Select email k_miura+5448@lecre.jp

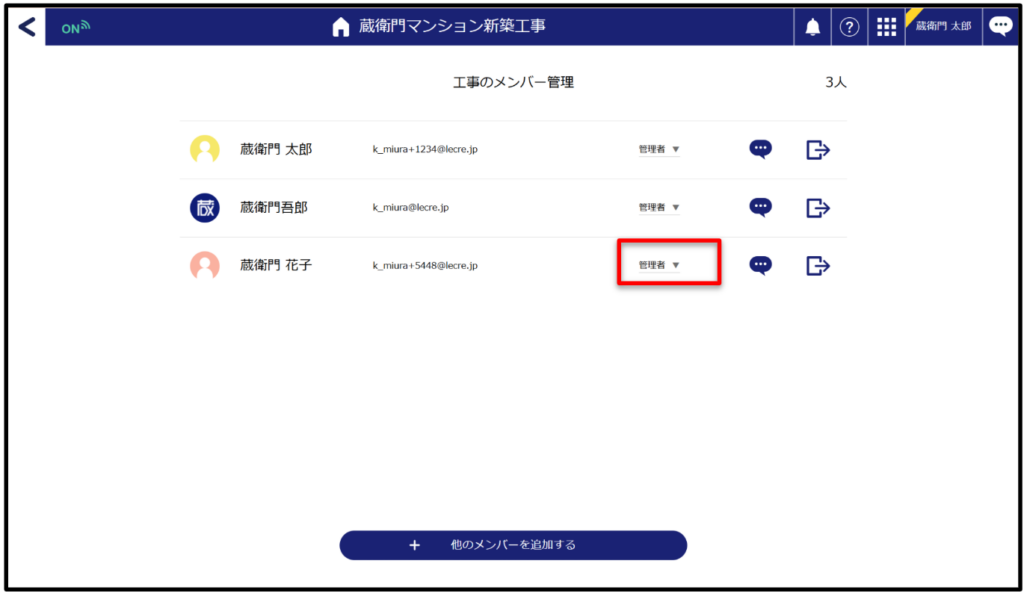pos(425,266)
